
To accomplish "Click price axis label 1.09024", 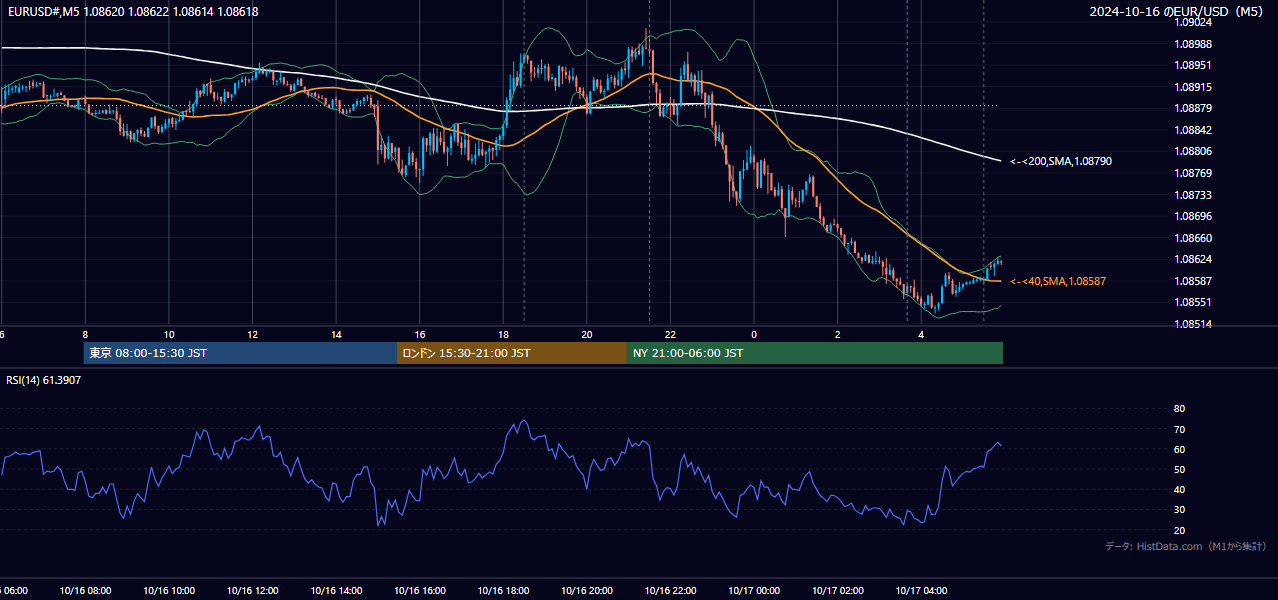I will 1193,22.
